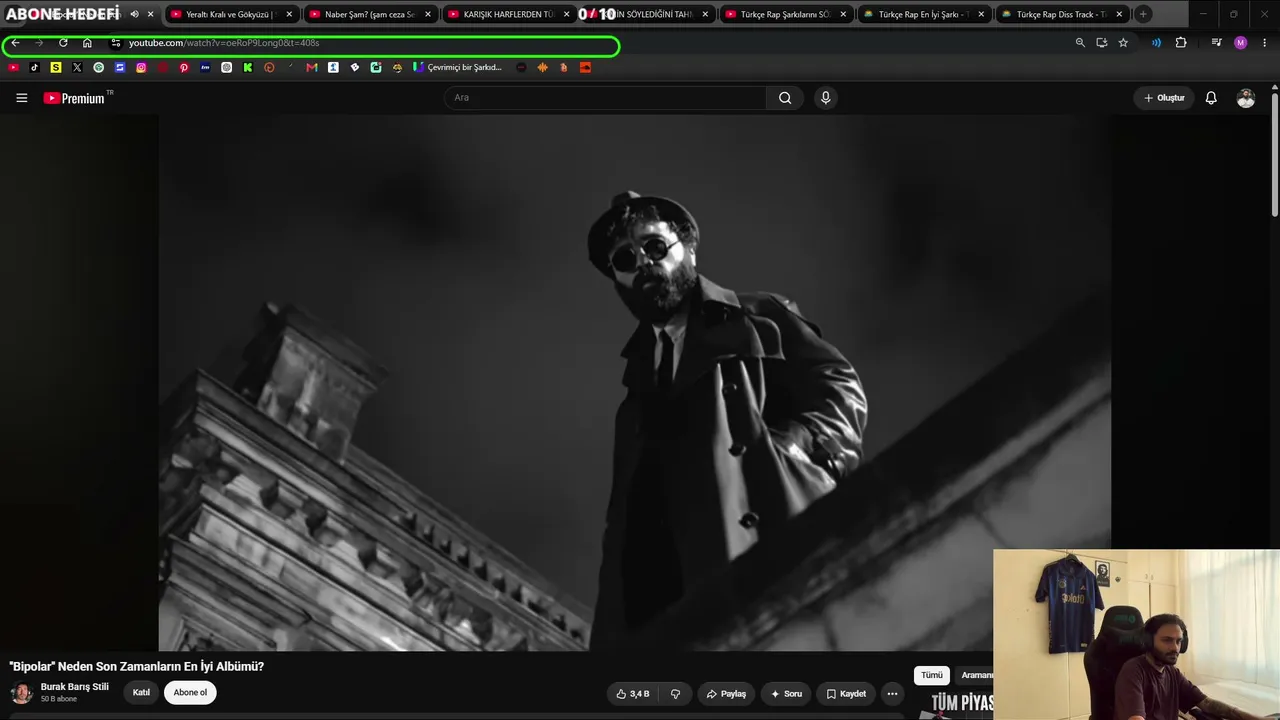Focus the YouTube Ara search field
The image size is (1280, 720).
pyautogui.click(x=605, y=98)
